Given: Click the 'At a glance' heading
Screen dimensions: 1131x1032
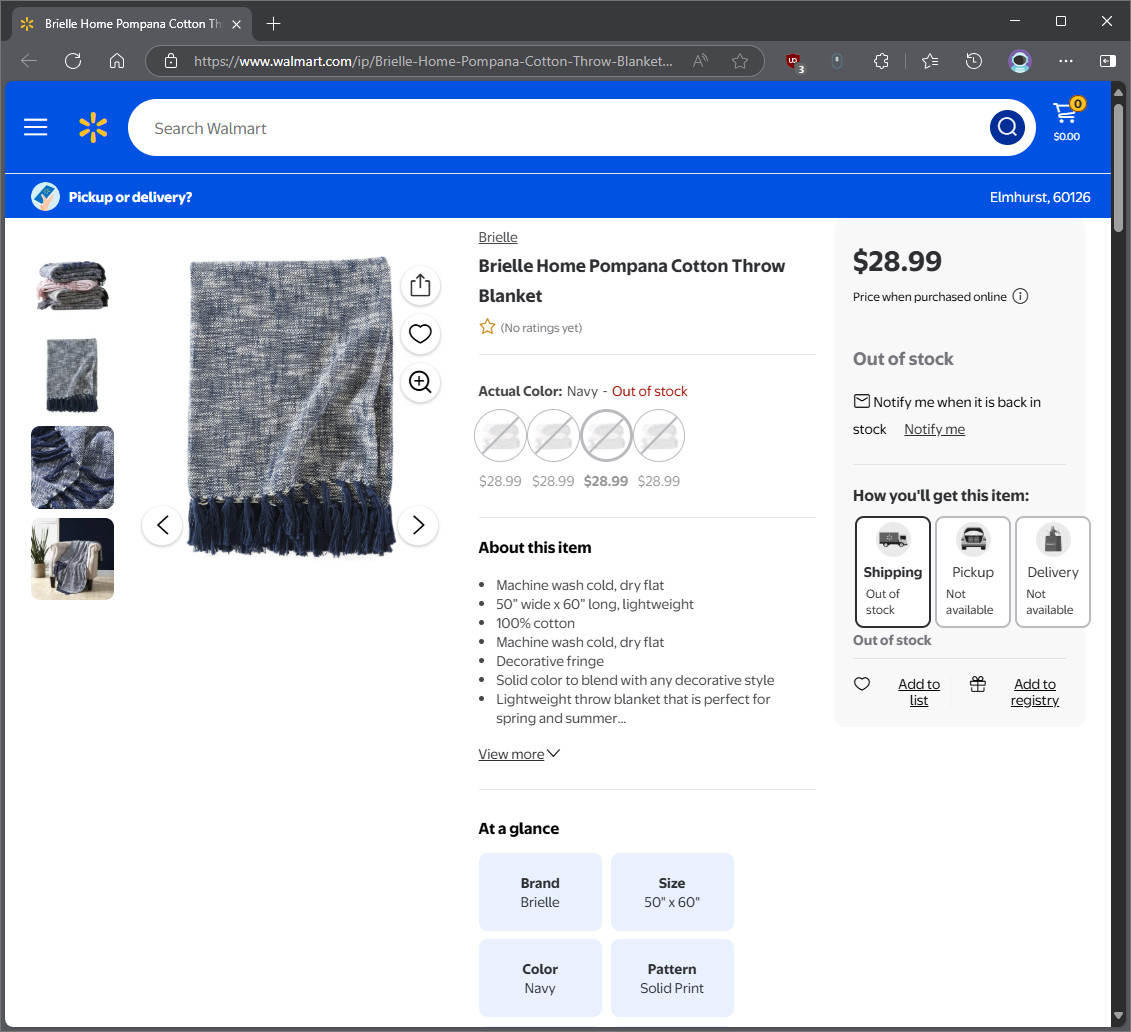Looking at the screenshot, I should tap(519, 829).
